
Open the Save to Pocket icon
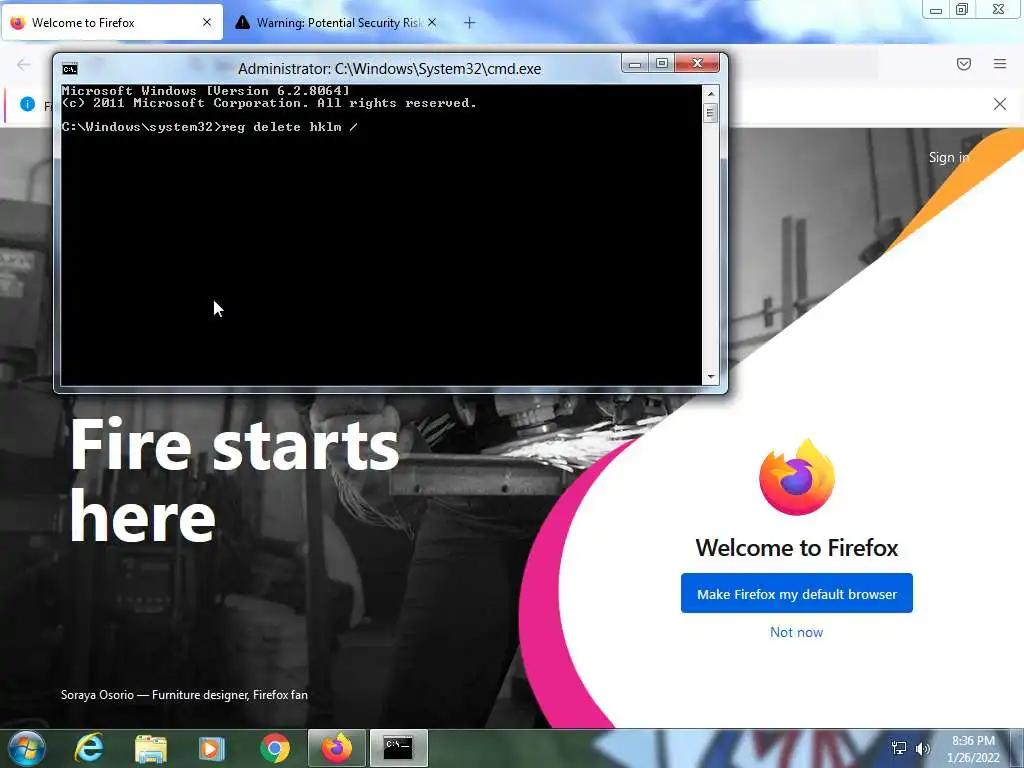(x=964, y=64)
